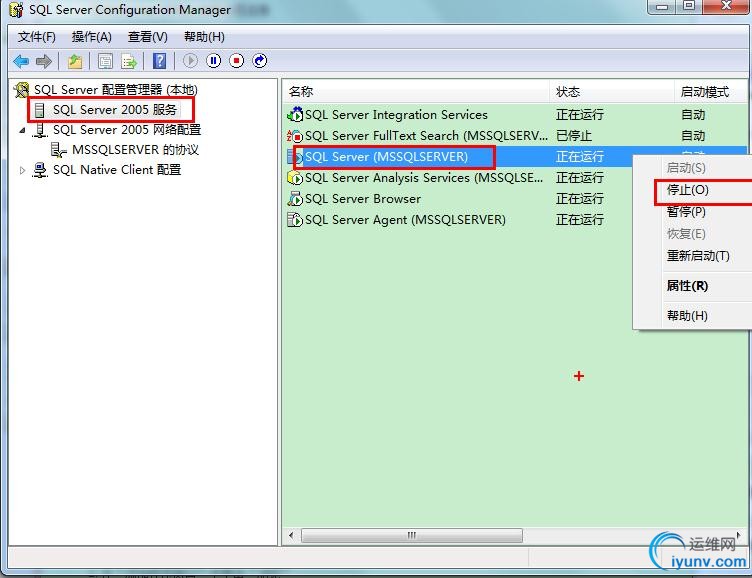Click the Forward arrow toolbar icon
The height and width of the screenshot is (578, 752).
coord(44,61)
